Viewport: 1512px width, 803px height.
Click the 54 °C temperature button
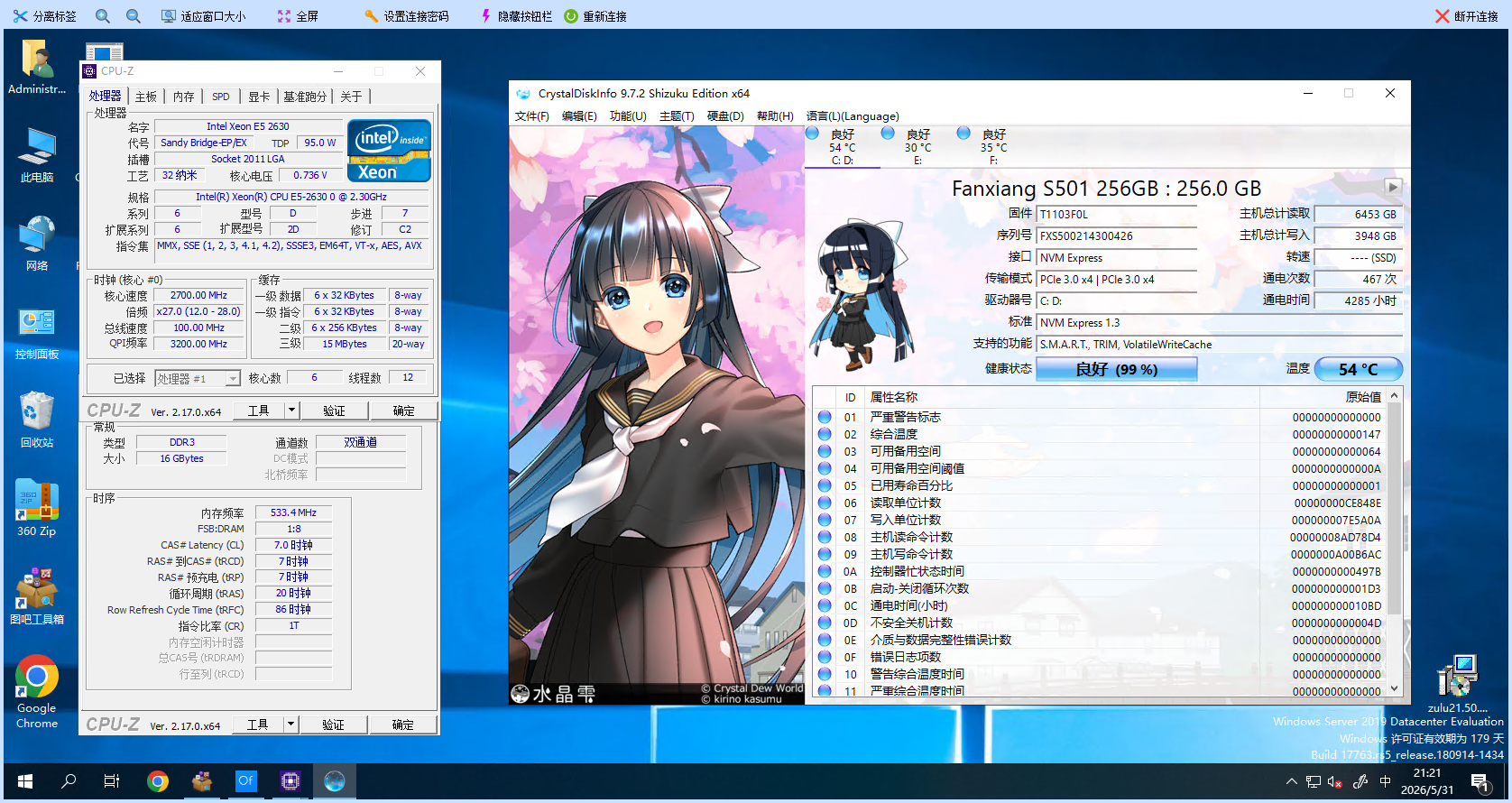coord(1359,369)
